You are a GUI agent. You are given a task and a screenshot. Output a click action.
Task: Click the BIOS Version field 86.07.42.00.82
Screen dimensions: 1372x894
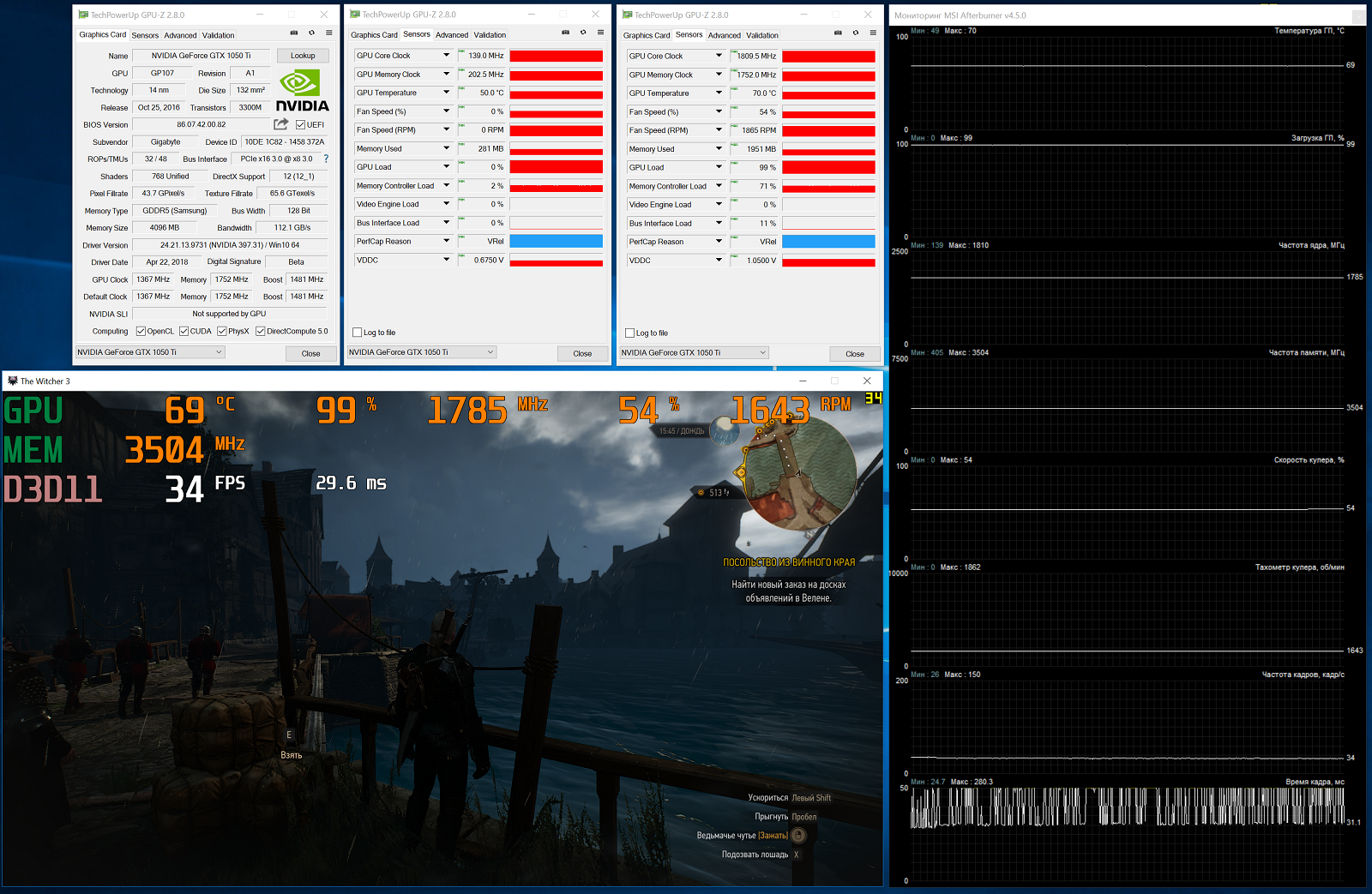click(x=201, y=124)
